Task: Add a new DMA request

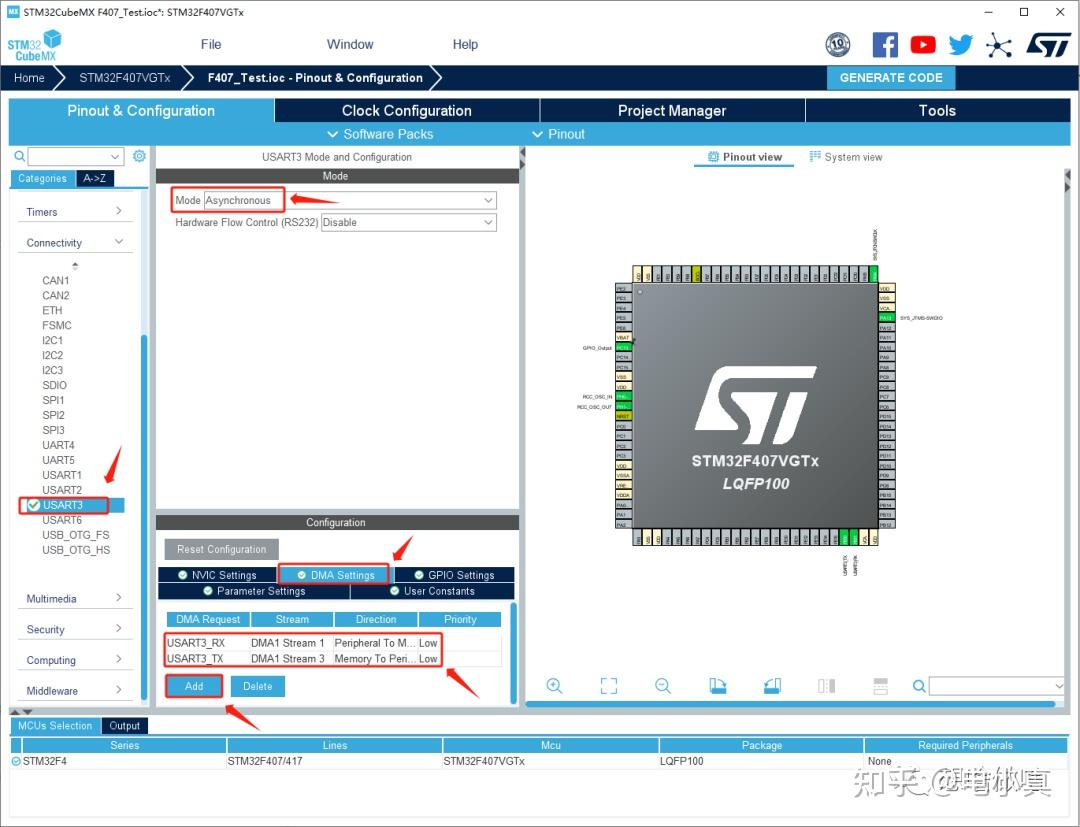Action: (x=193, y=686)
